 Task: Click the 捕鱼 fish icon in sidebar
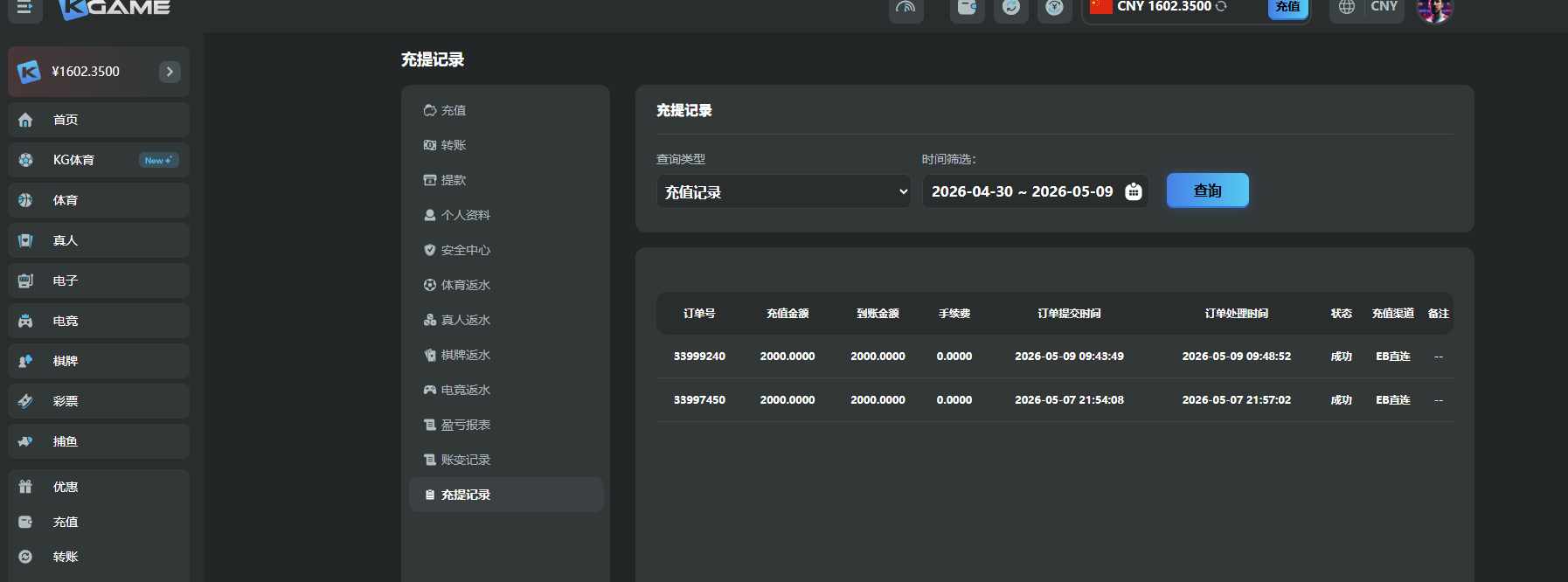coord(25,441)
